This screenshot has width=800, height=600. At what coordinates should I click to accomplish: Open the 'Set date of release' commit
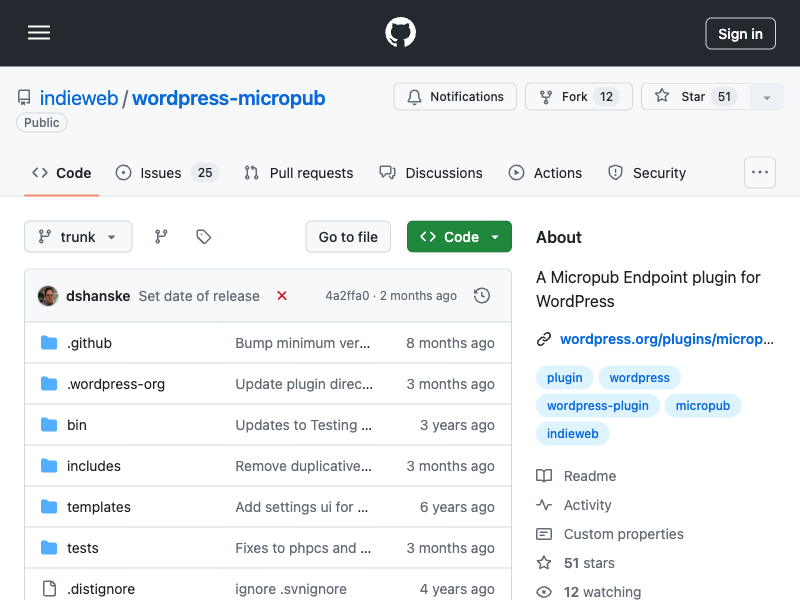point(199,296)
